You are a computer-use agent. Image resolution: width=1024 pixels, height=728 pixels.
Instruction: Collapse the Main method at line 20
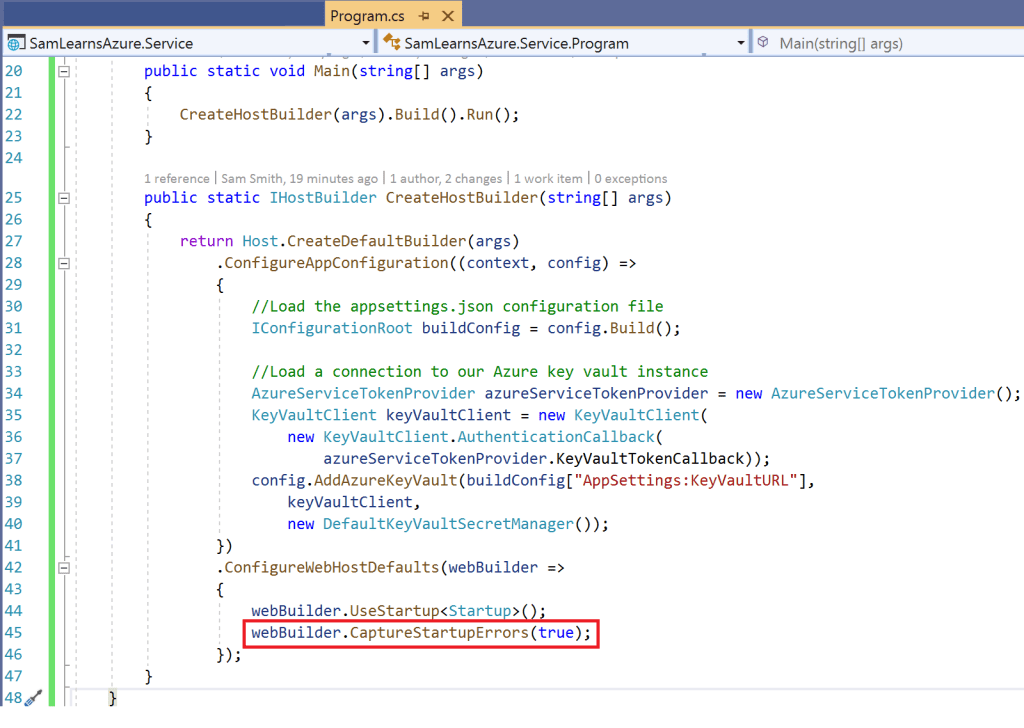pyautogui.click(x=64, y=71)
